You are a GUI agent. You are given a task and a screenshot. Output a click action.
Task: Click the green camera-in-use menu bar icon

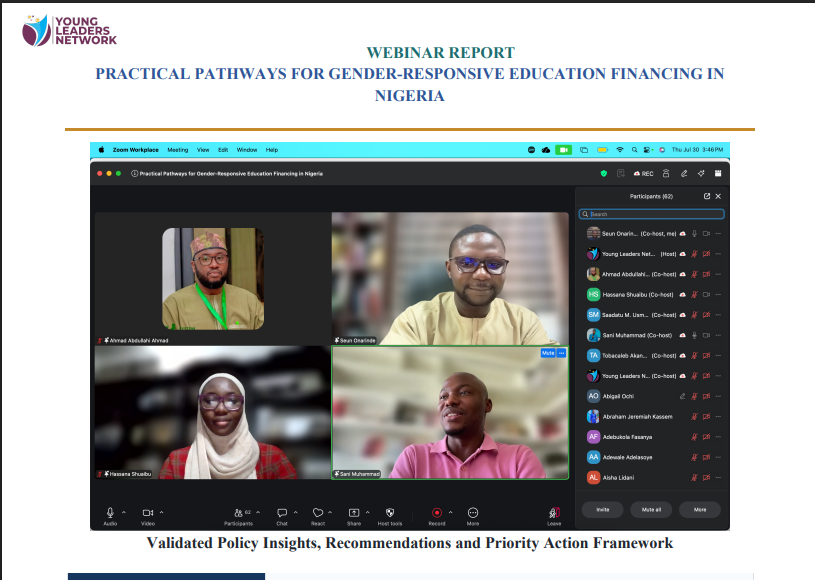(563, 150)
